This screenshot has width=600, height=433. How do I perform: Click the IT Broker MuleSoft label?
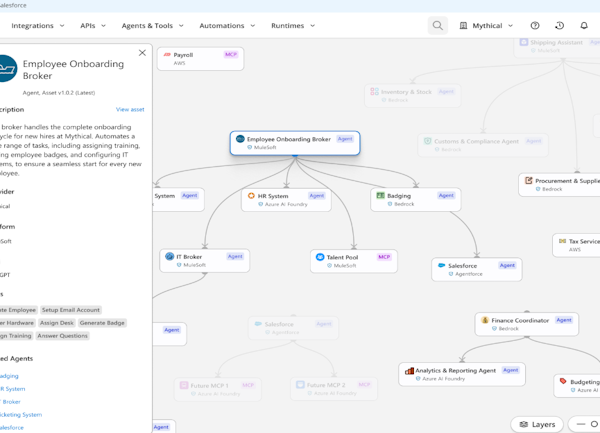(x=194, y=265)
